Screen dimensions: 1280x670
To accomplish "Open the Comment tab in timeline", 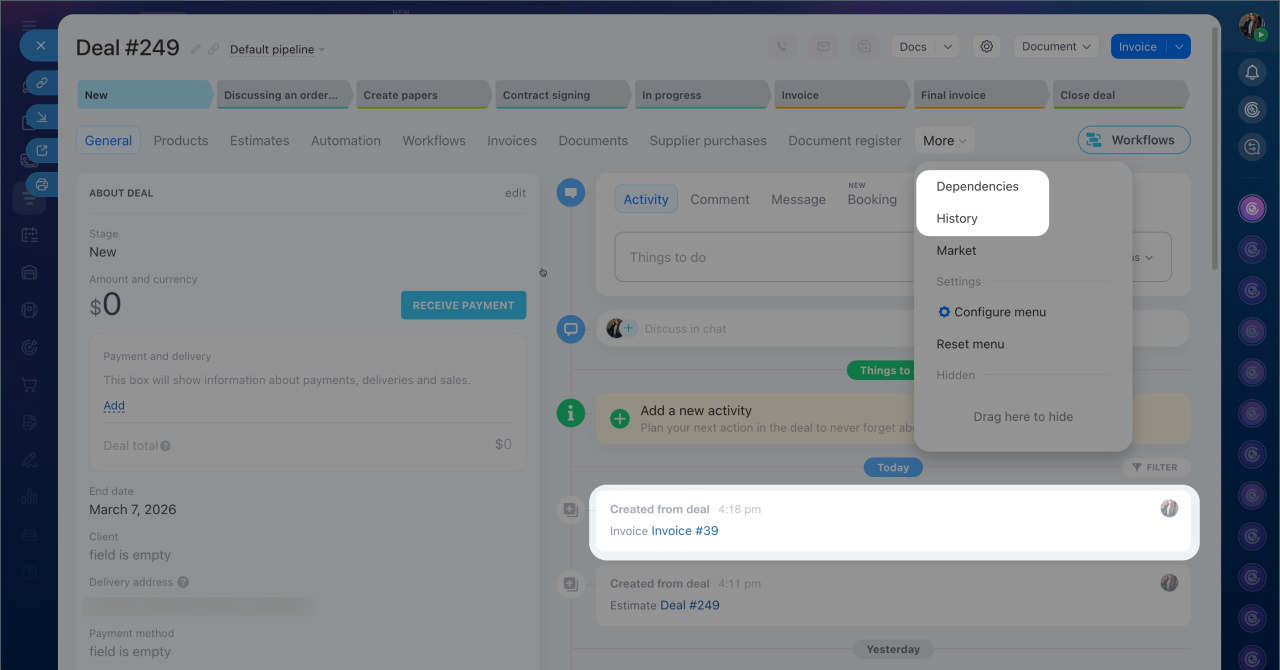I will (719, 199).
